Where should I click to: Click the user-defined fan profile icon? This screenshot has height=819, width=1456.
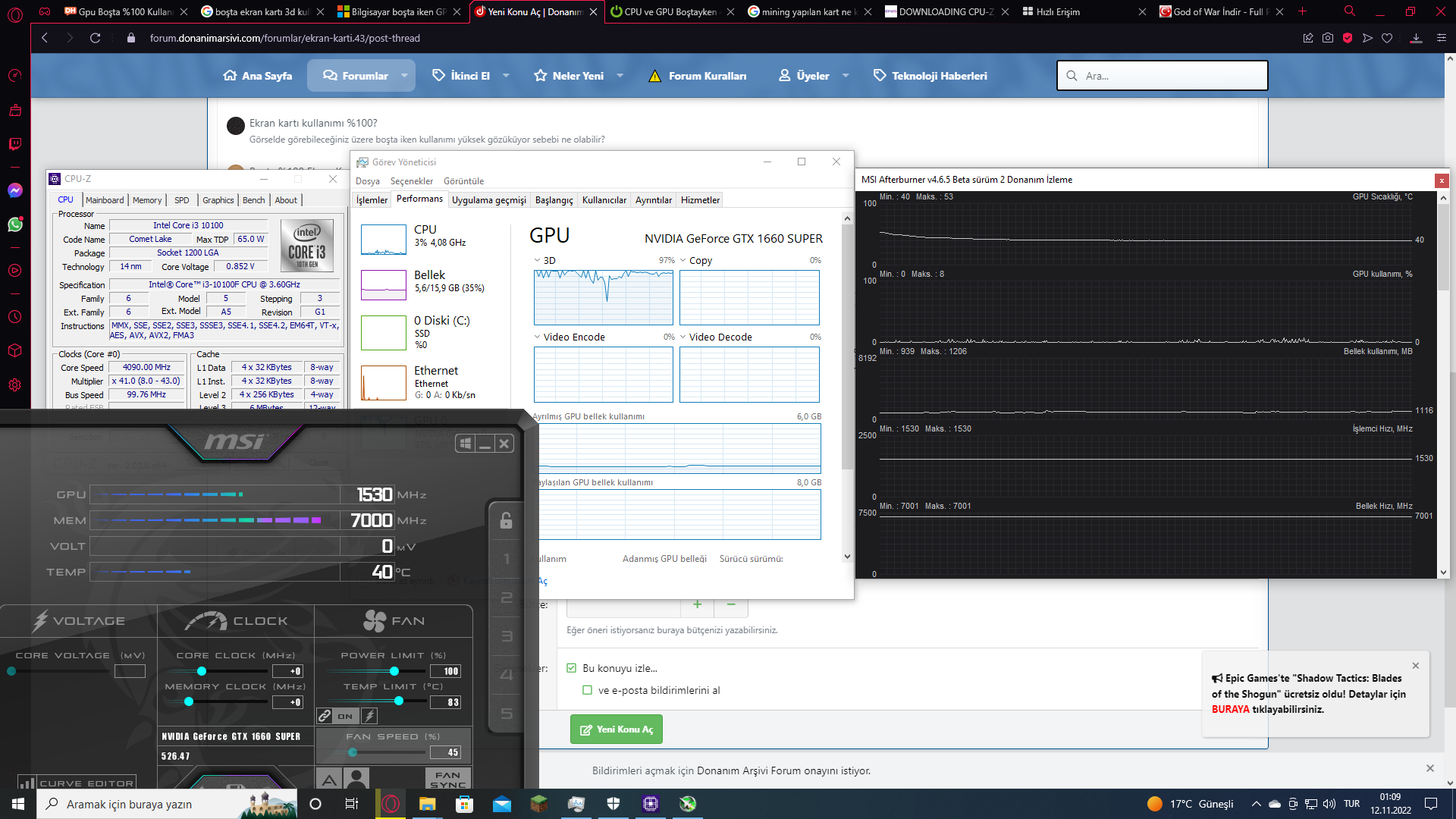pyautogui.click(x=356, y=779)
